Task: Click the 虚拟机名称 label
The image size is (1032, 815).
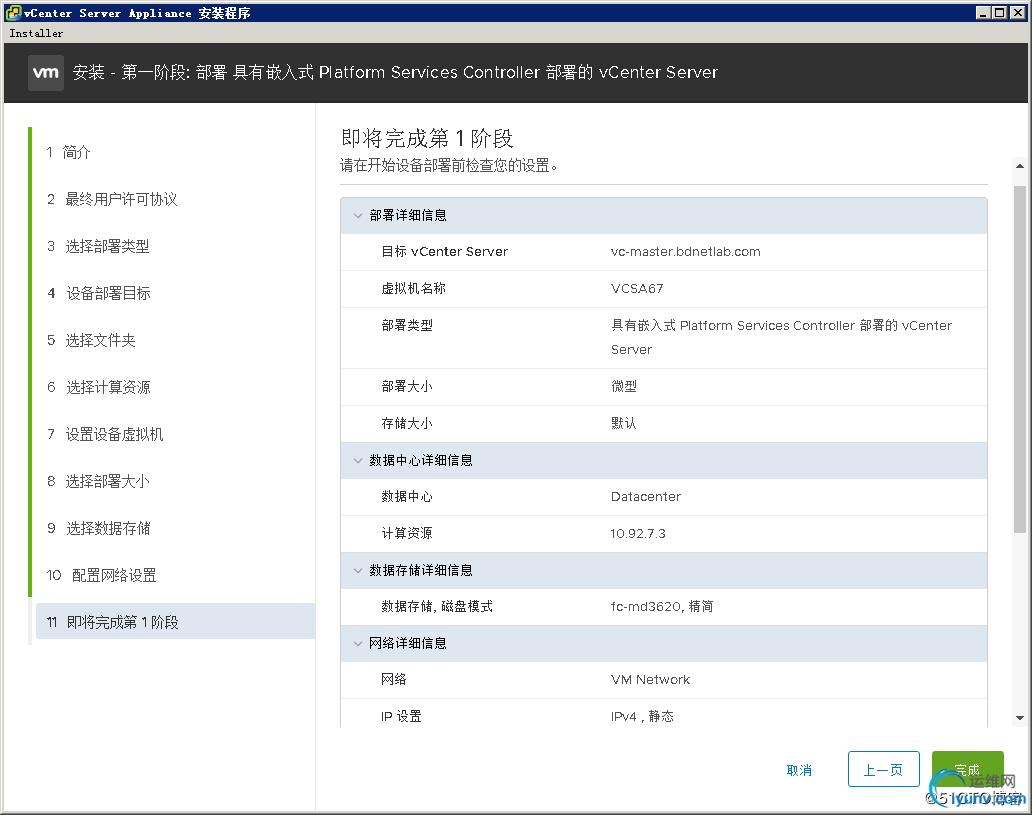Action: (413, 288)
